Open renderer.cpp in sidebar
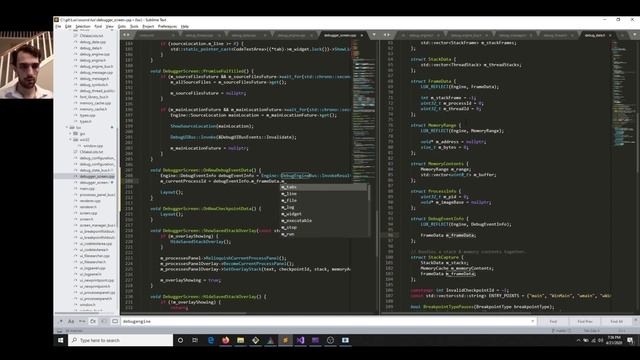This screenshot has width=640, height=360. point(90,201)
